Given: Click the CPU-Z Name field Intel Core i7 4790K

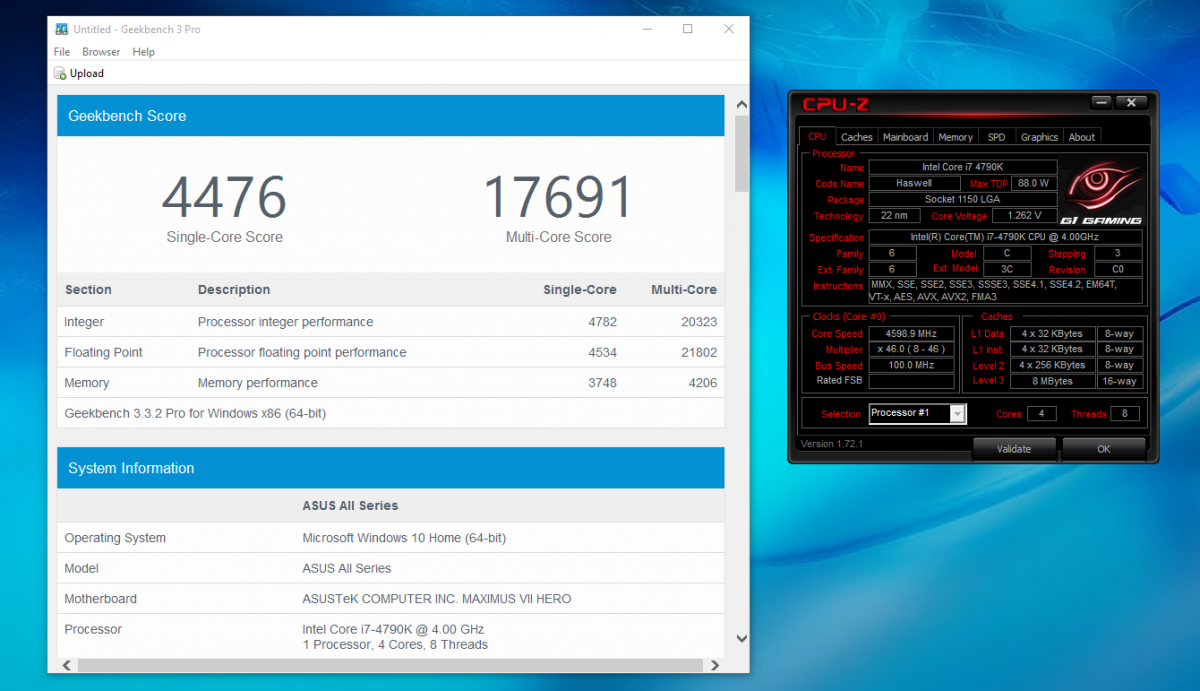Looking at the screenshot, I should 962,167.
